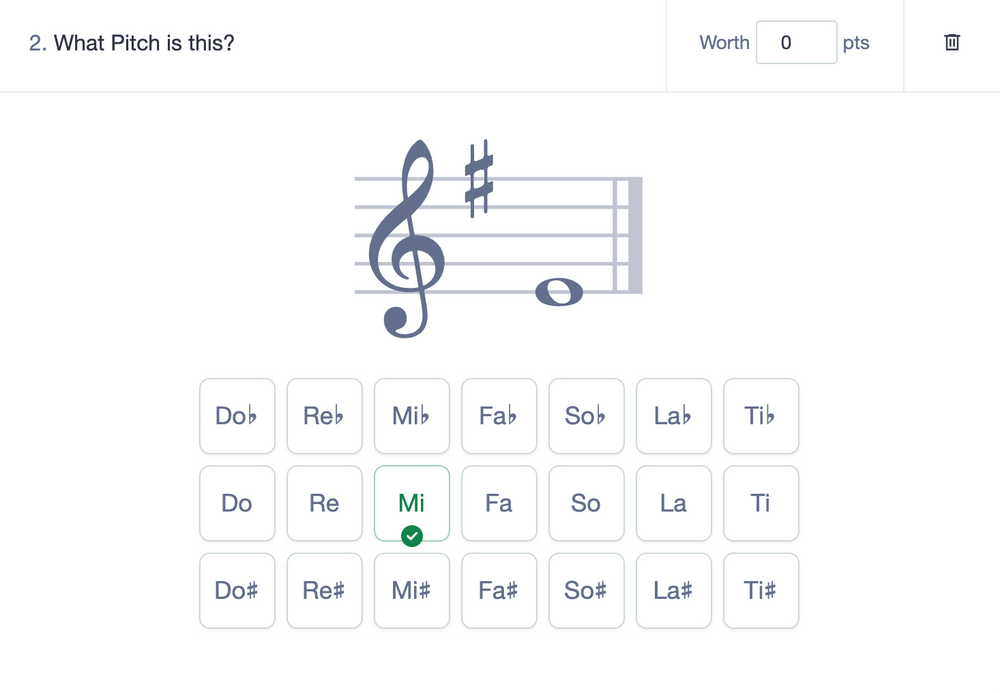Select So# as your answer
Image resolution: width=1000 pixels, height=693 pixels.
pyautogui.click(x=586, y=590)
